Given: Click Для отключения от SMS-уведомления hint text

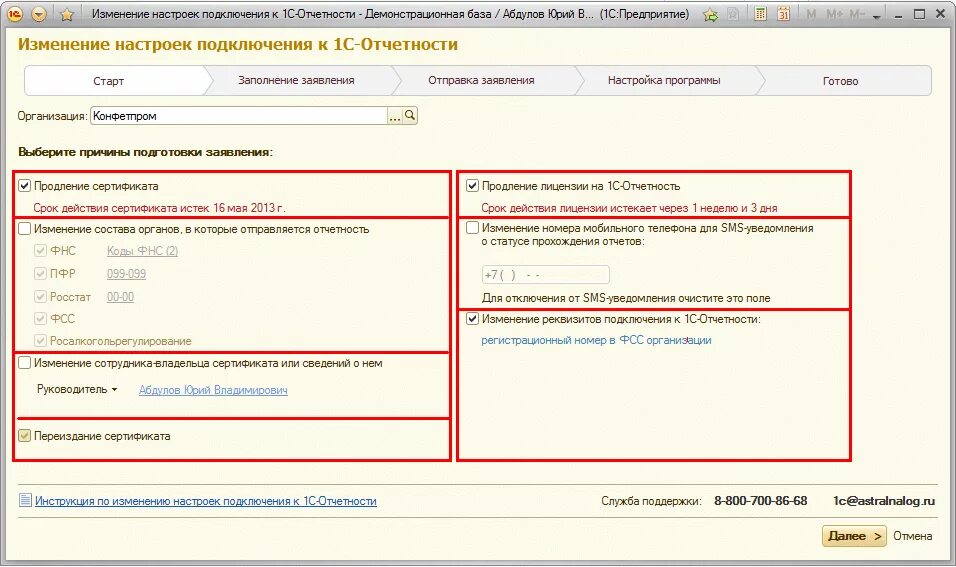Looking at the screenshot, I should (x=626, y=298).
